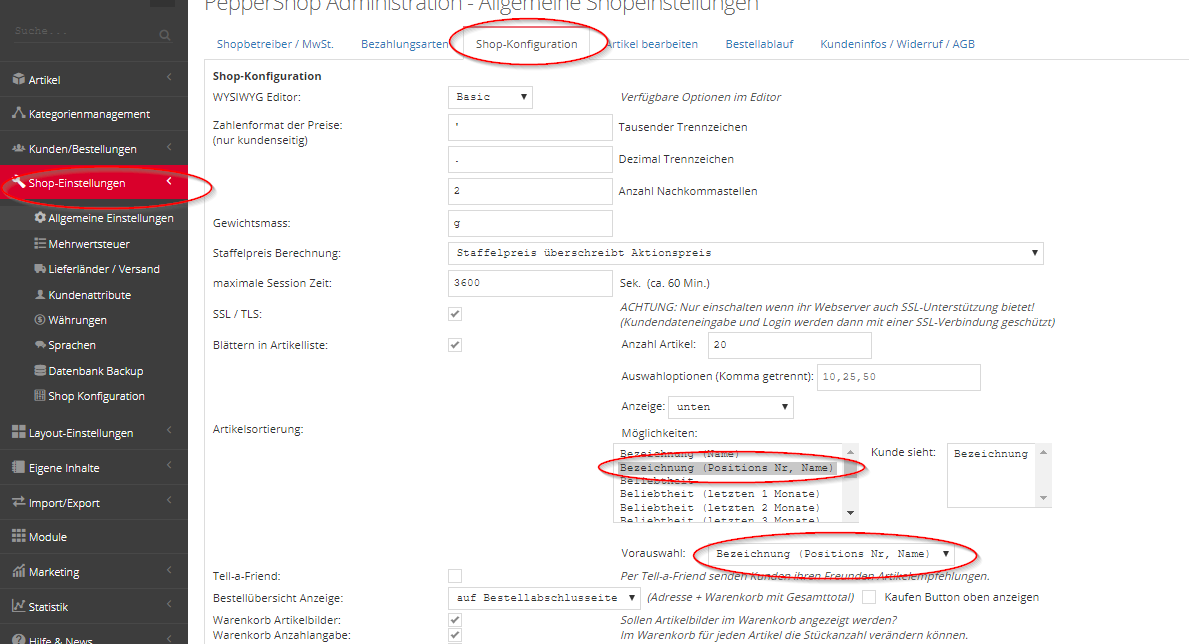The height and width of the screenshot is (644, 1189).
Task: Check Kaufen Button oben anzeigen
Action: tap(869, 597)
